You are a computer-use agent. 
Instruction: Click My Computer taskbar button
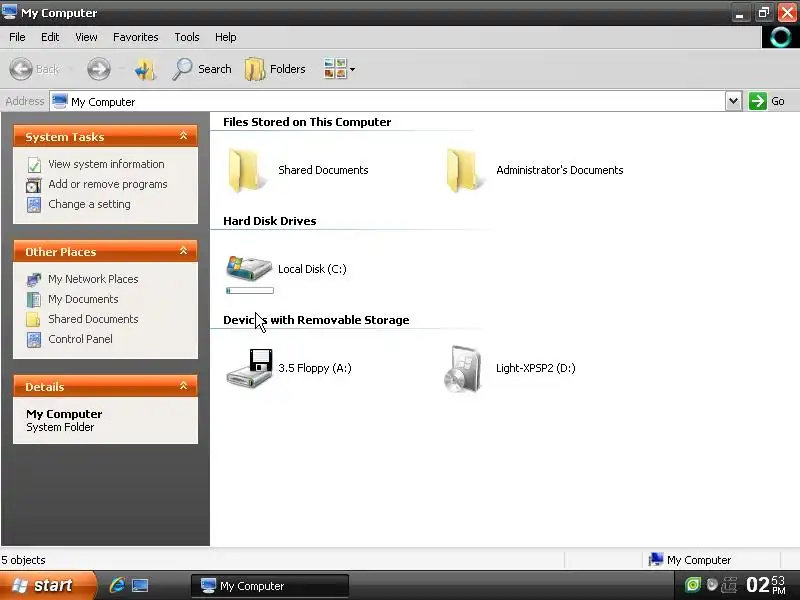270,586
